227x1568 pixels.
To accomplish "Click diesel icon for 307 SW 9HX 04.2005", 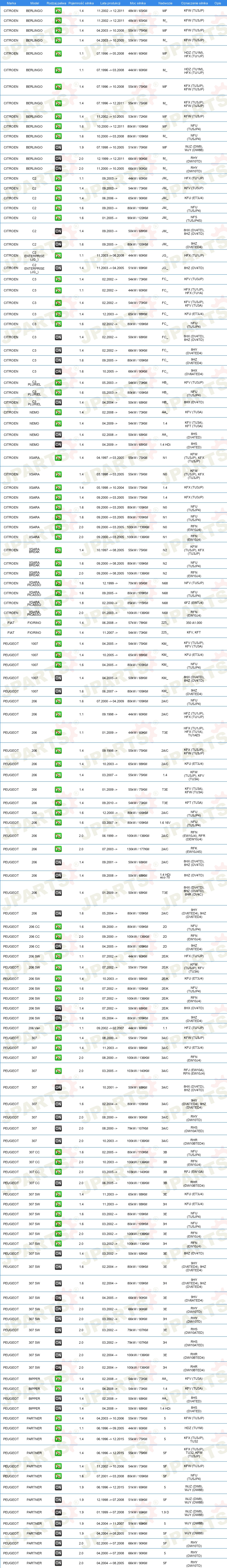I will point(58,1298).
